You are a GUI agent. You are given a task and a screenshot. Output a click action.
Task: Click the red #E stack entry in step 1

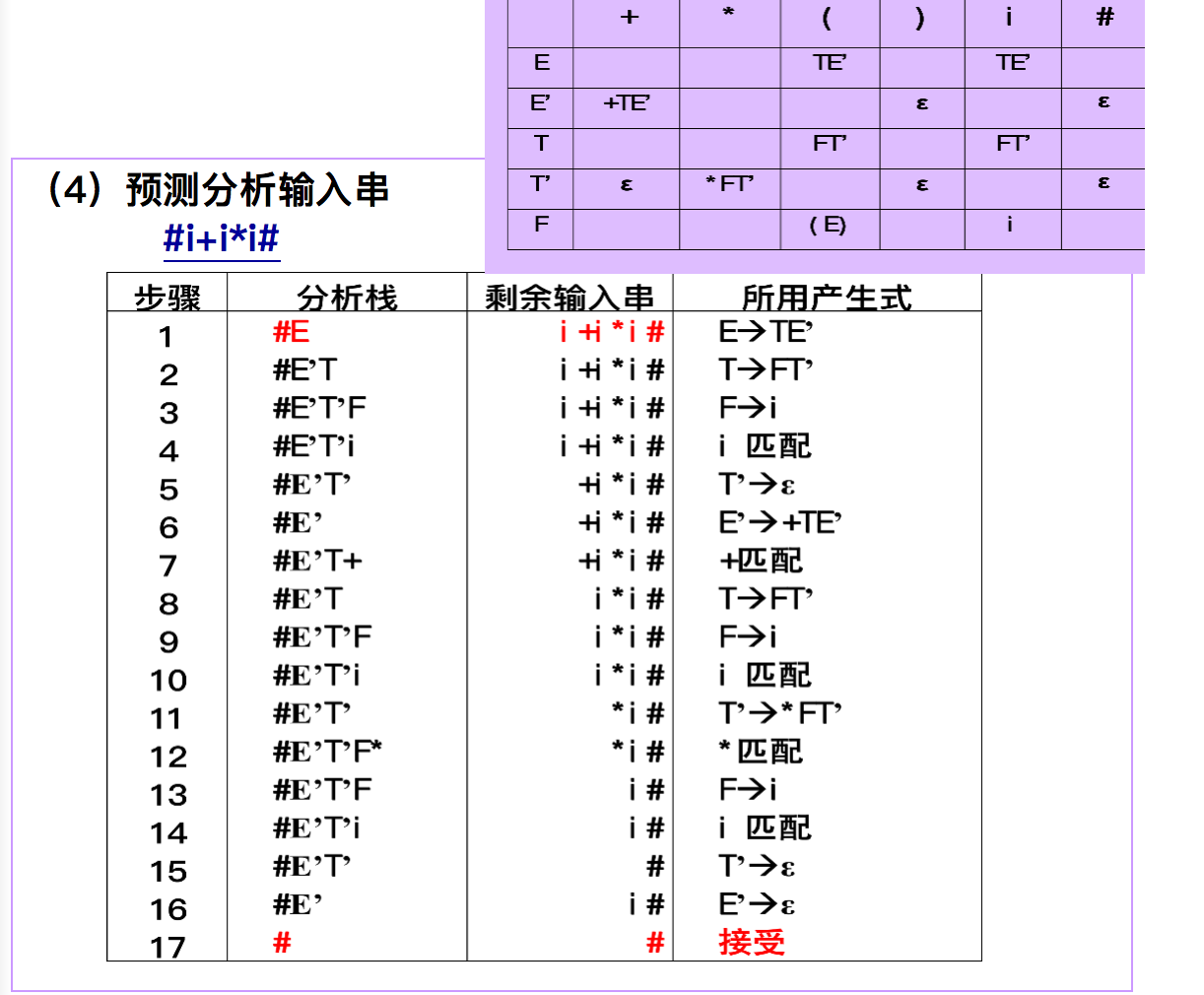point(291,332)
